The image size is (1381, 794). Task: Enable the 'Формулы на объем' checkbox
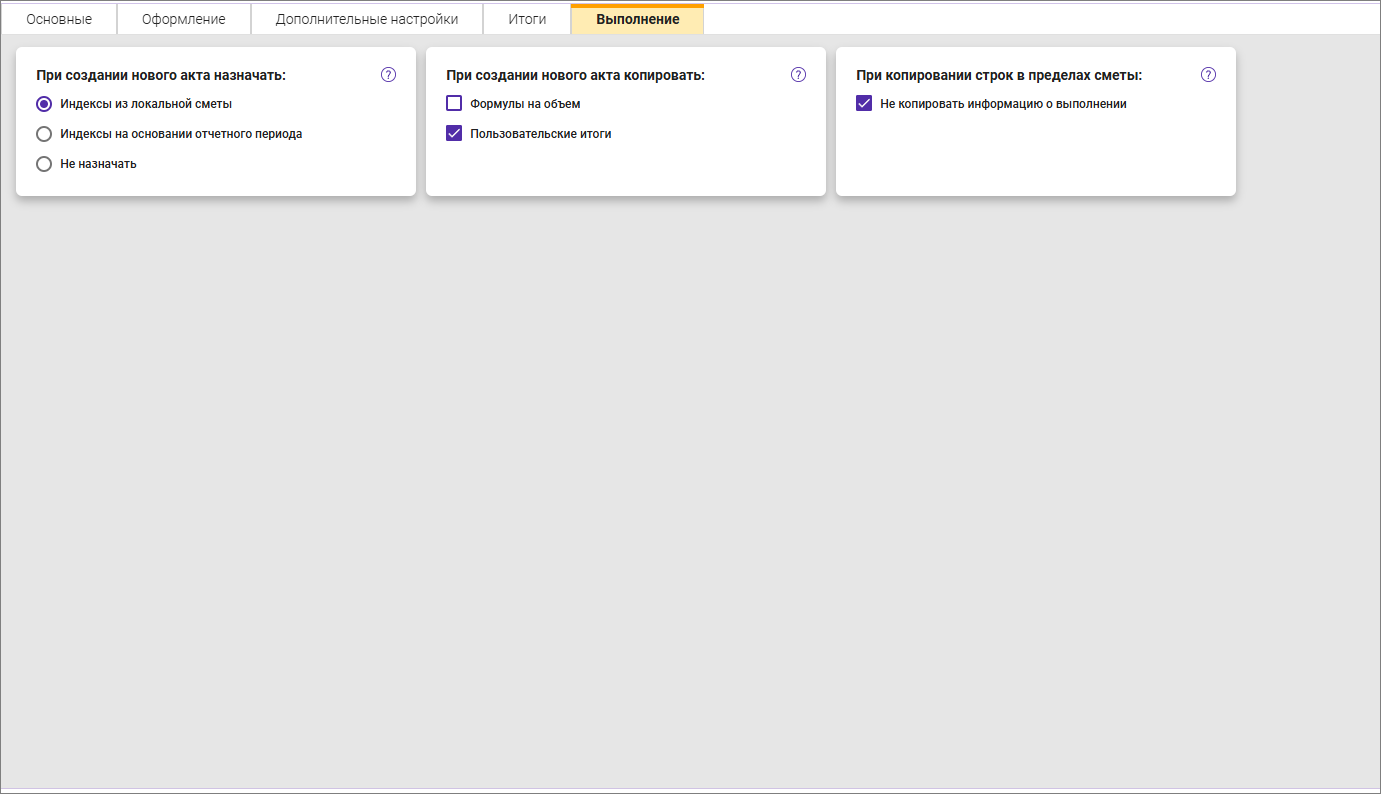click(x=454, y=104)
